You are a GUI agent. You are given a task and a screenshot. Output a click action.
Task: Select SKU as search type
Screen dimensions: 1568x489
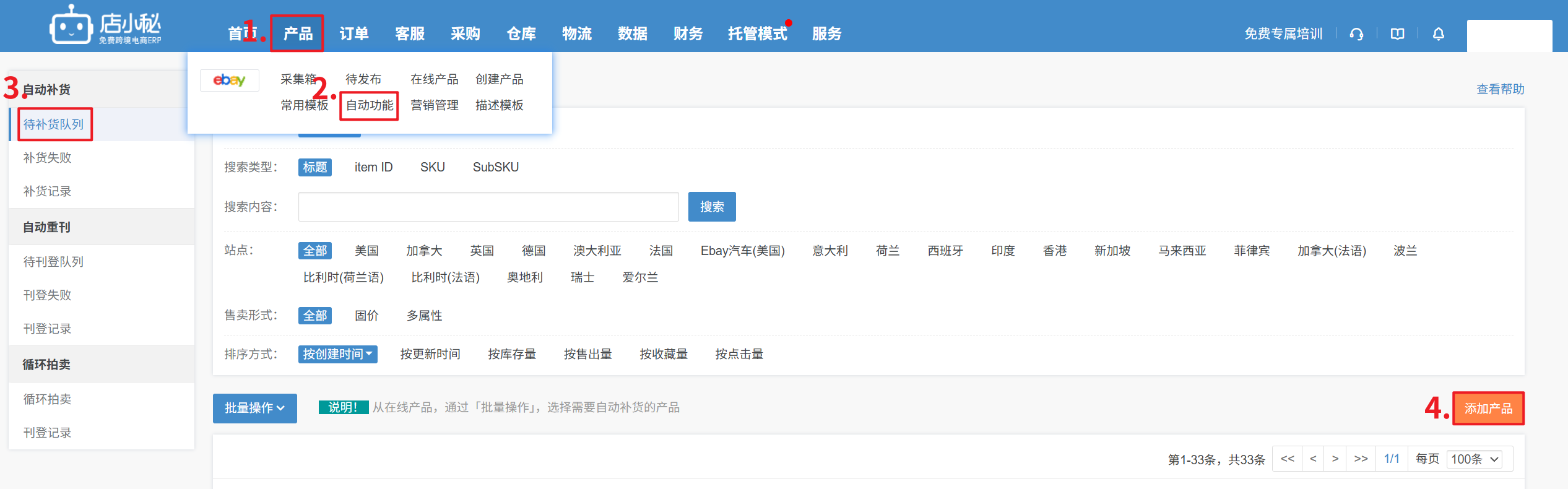[x=432, y=167]
